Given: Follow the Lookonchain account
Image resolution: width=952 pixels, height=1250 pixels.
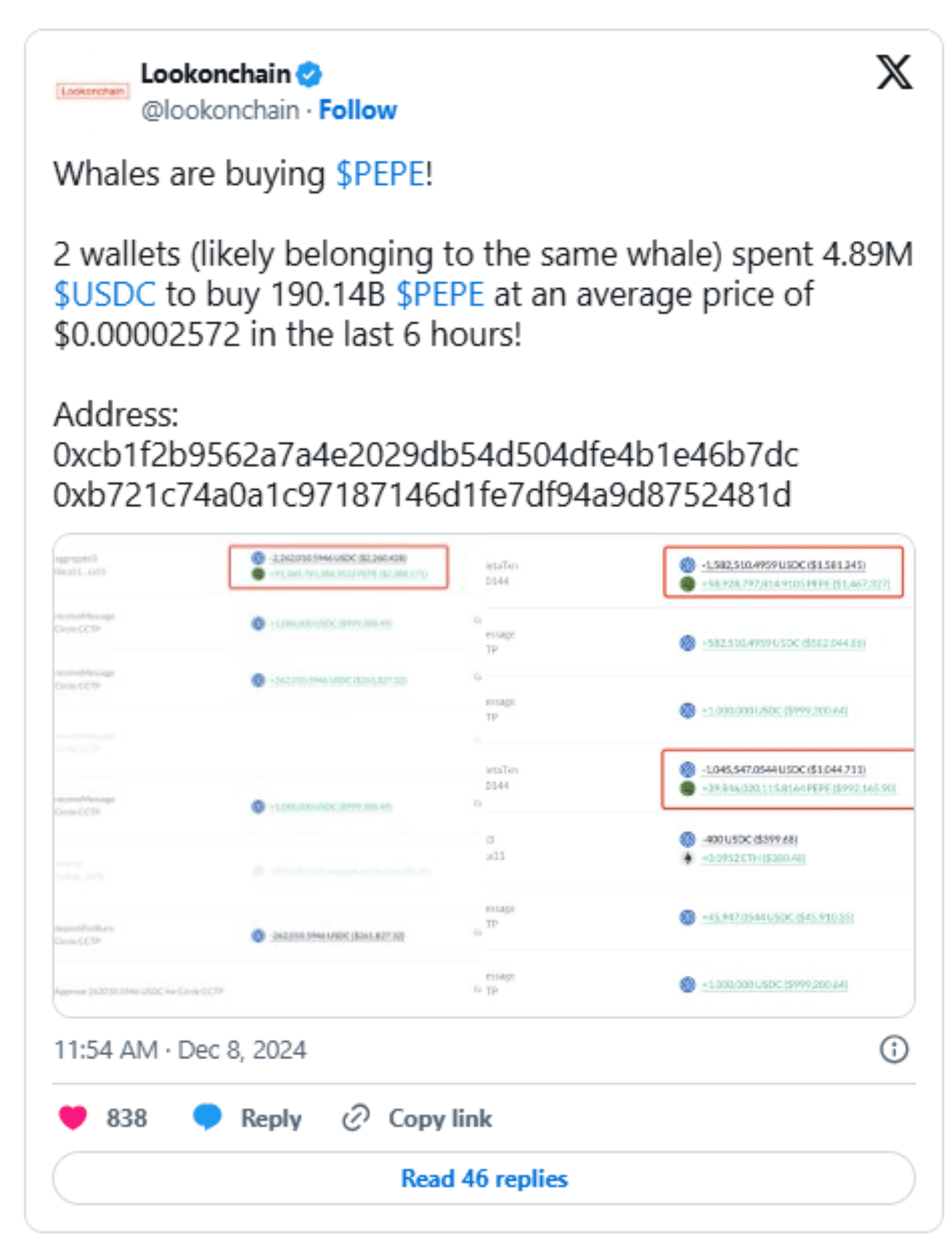Looking at the screenshot, I should point(358,110).
